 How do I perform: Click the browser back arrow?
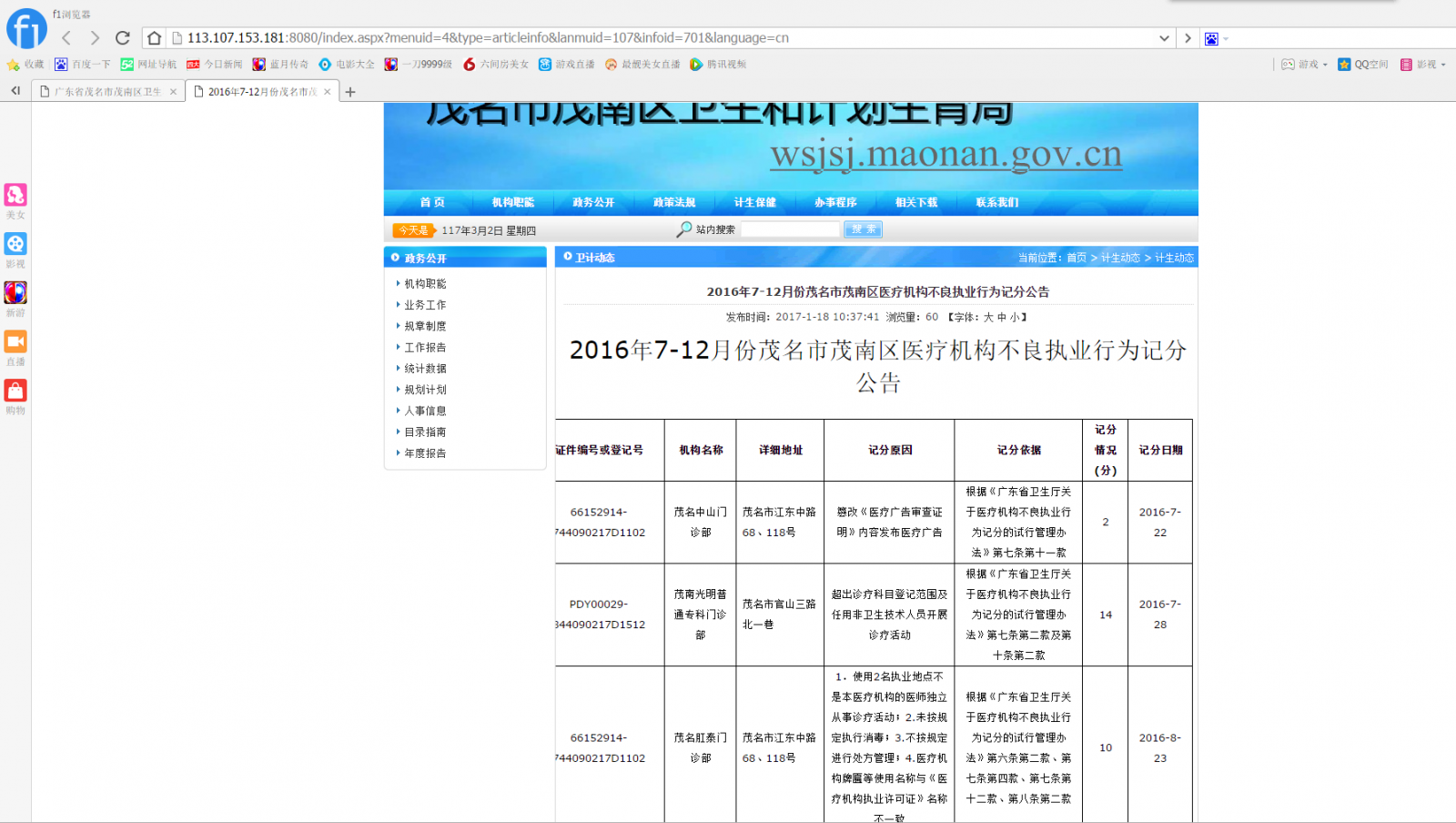coord(66,37)
